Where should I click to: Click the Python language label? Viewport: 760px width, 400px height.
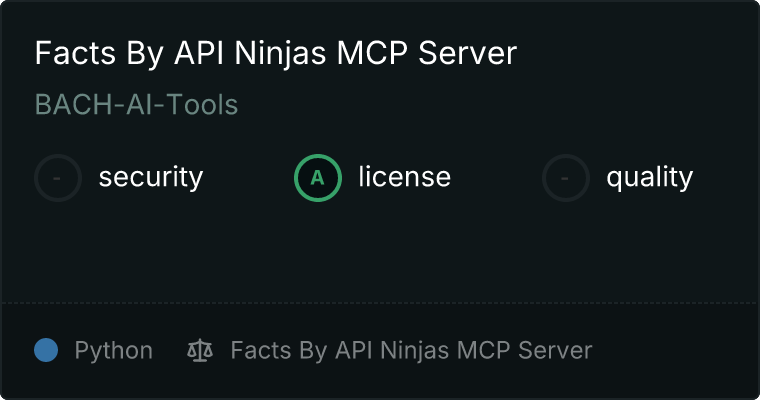click(113, 350)
